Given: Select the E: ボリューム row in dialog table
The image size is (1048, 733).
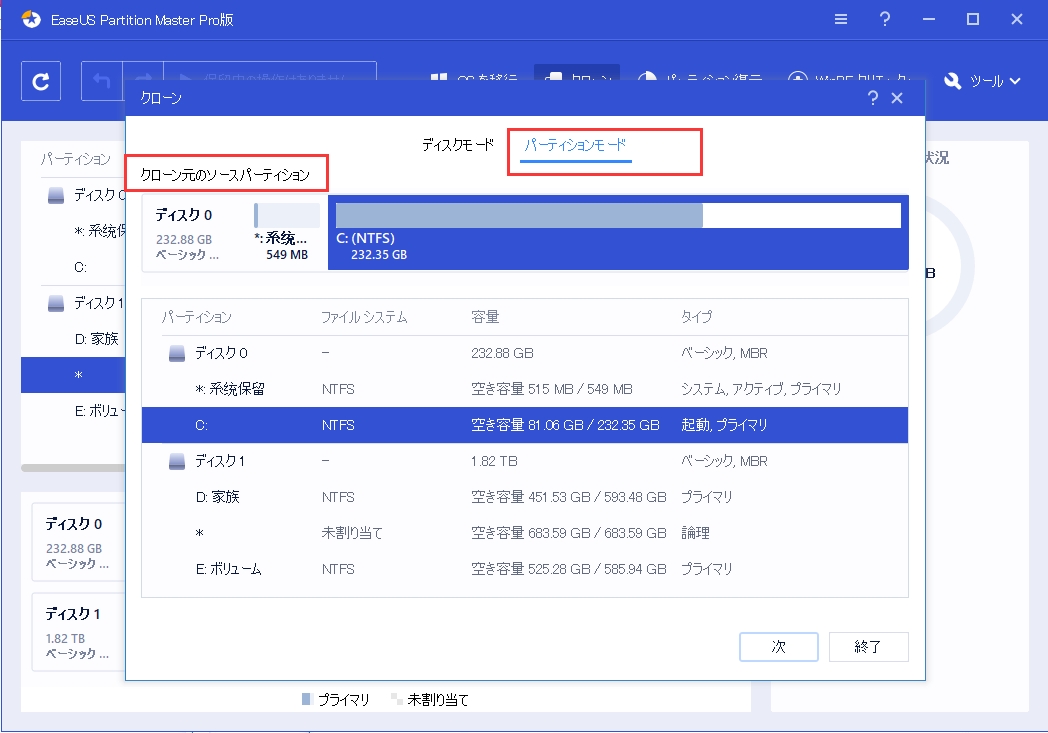Looking at the screenshot, I should [525, 569].
